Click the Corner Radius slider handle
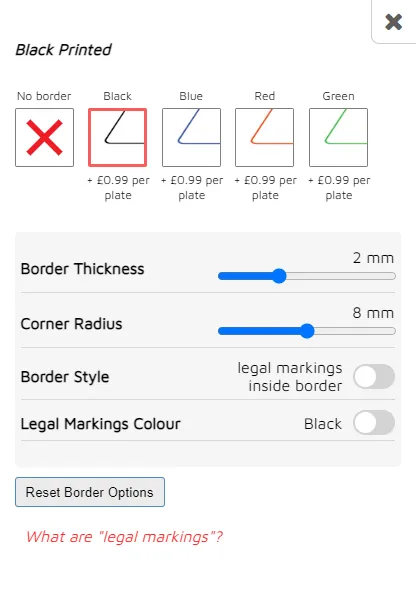Viewport: 416px width, 605px height. point(307,331)
